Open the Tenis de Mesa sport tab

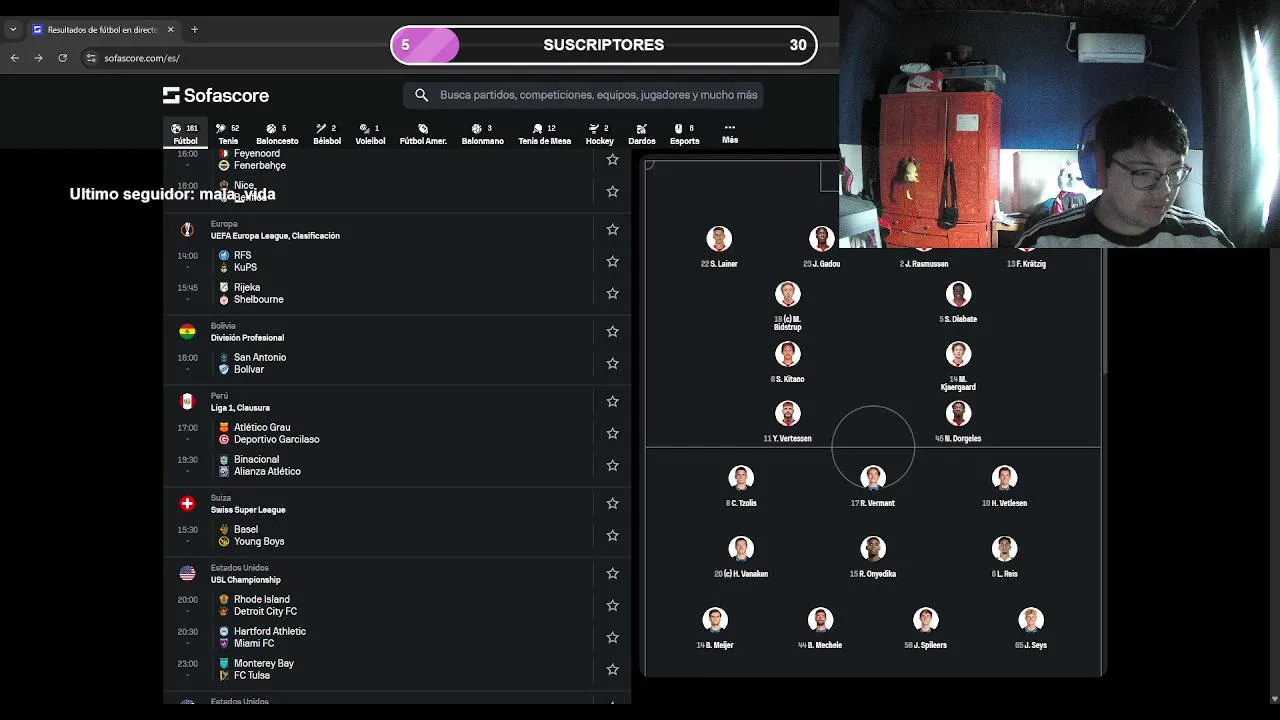pos(544,134)
